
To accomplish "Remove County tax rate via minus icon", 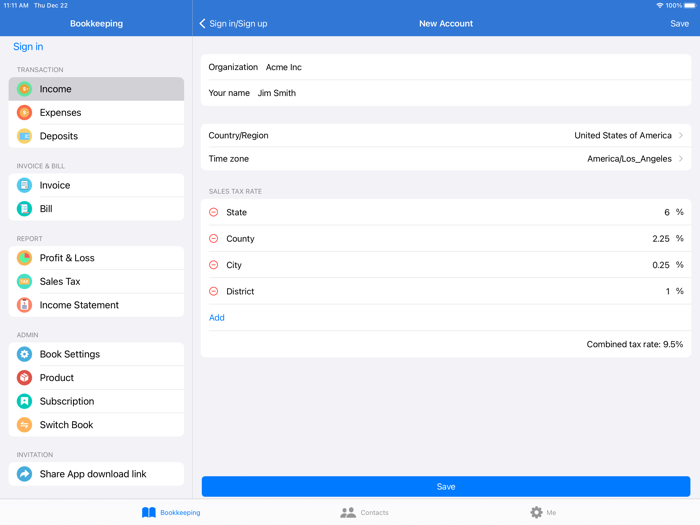I will click(214, 238).
